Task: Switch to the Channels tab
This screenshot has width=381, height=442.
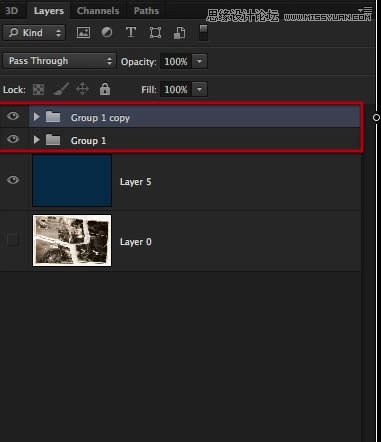Action: [98, 11]
